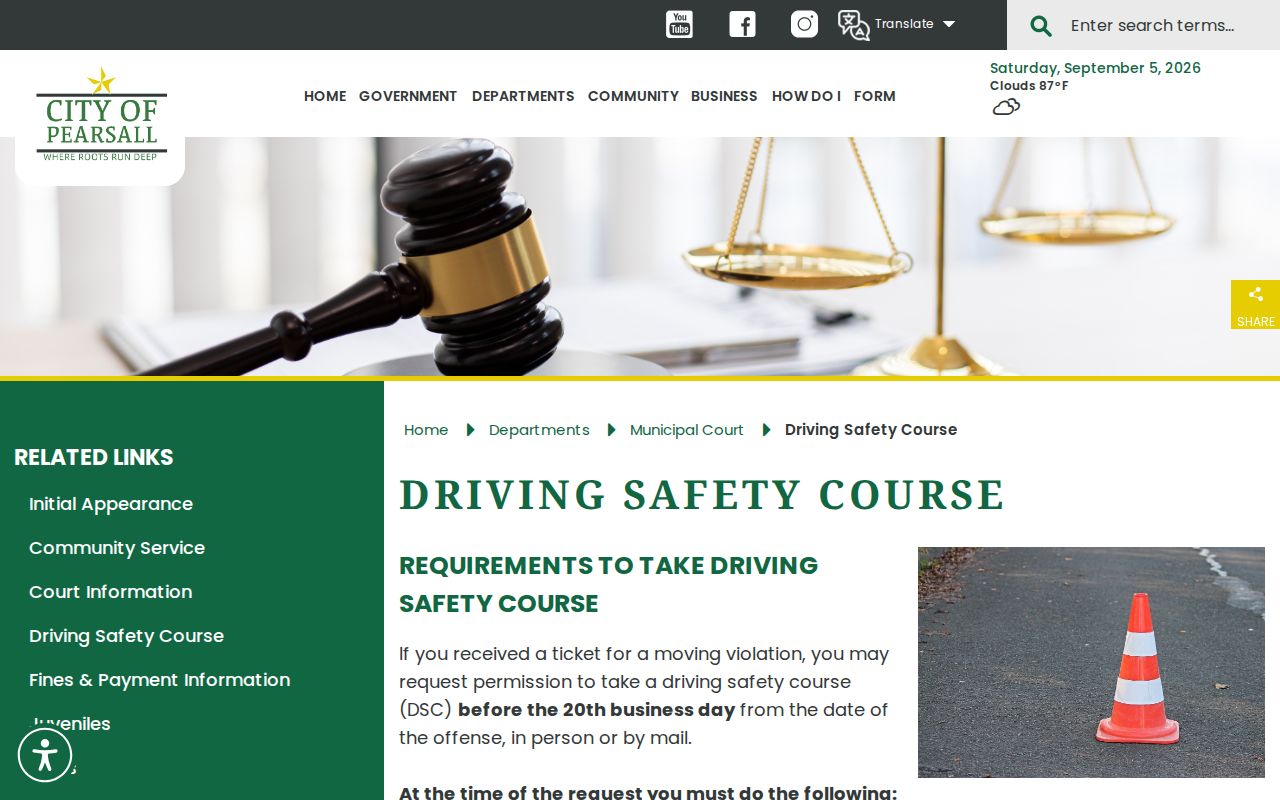The width and height of the screenshot is (1280, 800).
Task: Click the Clouds 87°F weather text
Action: (x=1029, y=86)
